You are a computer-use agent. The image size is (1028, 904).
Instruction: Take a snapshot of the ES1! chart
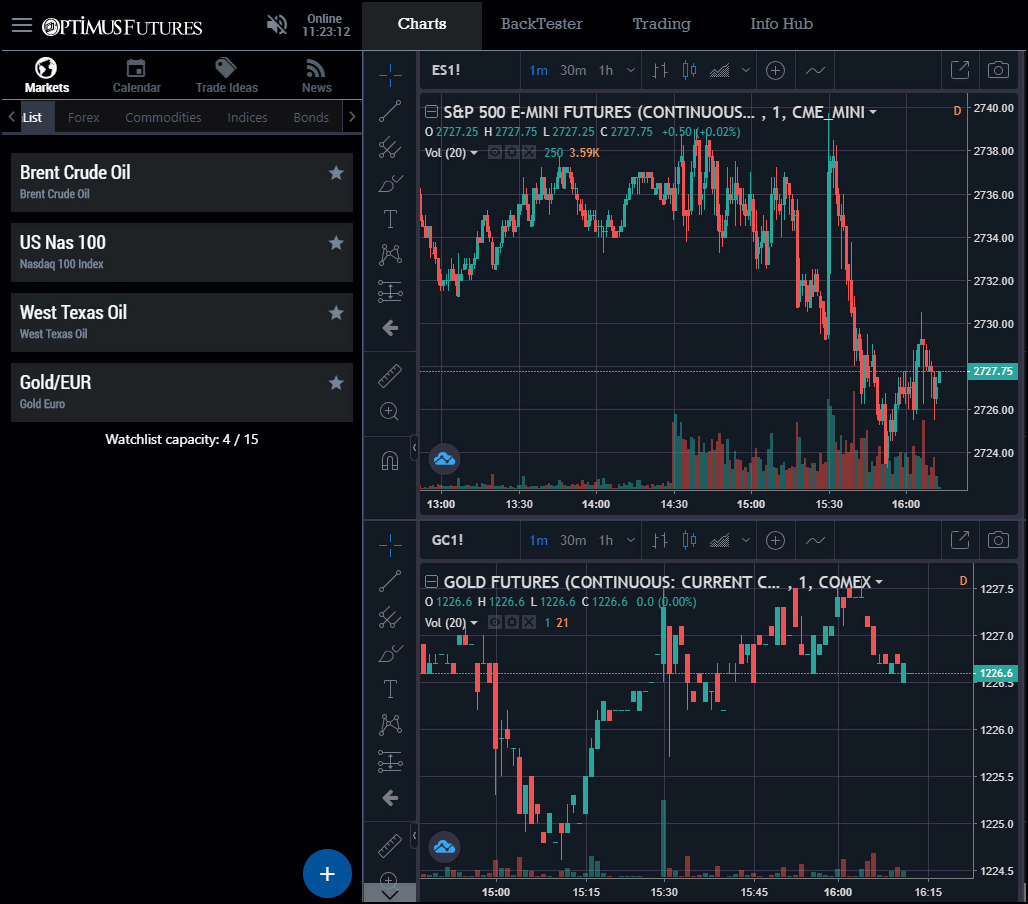coord(998,69)
